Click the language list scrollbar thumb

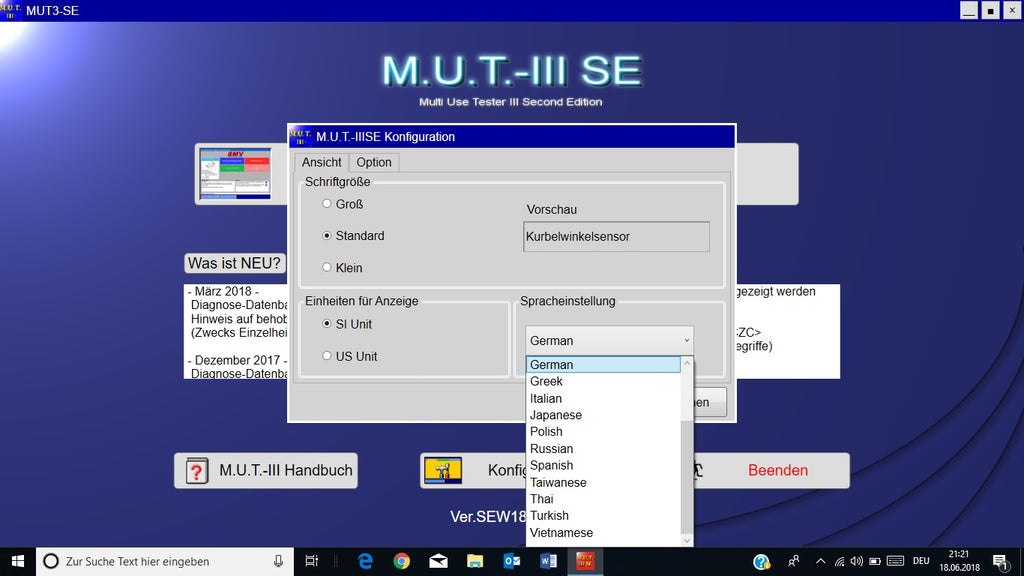point(686,477)
